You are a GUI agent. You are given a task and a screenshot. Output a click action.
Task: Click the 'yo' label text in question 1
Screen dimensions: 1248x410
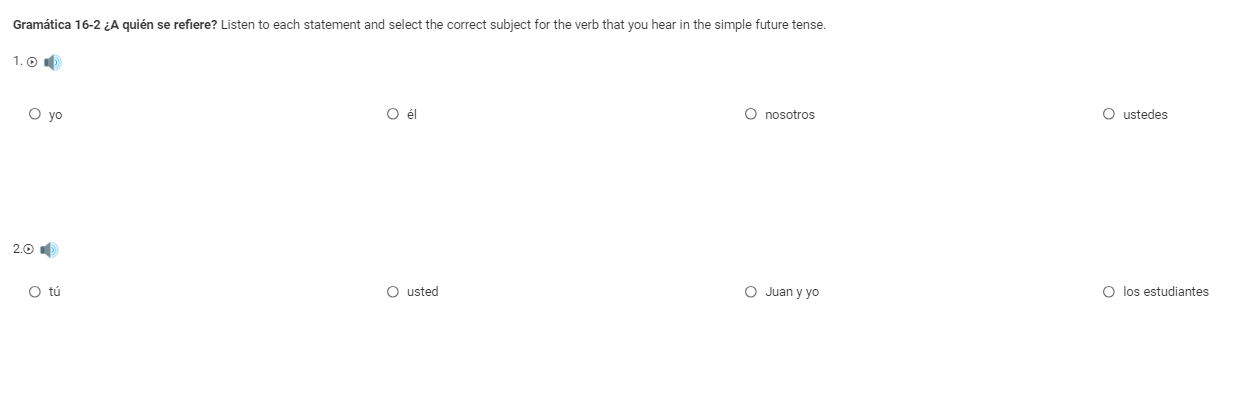[x=56, y=116]
